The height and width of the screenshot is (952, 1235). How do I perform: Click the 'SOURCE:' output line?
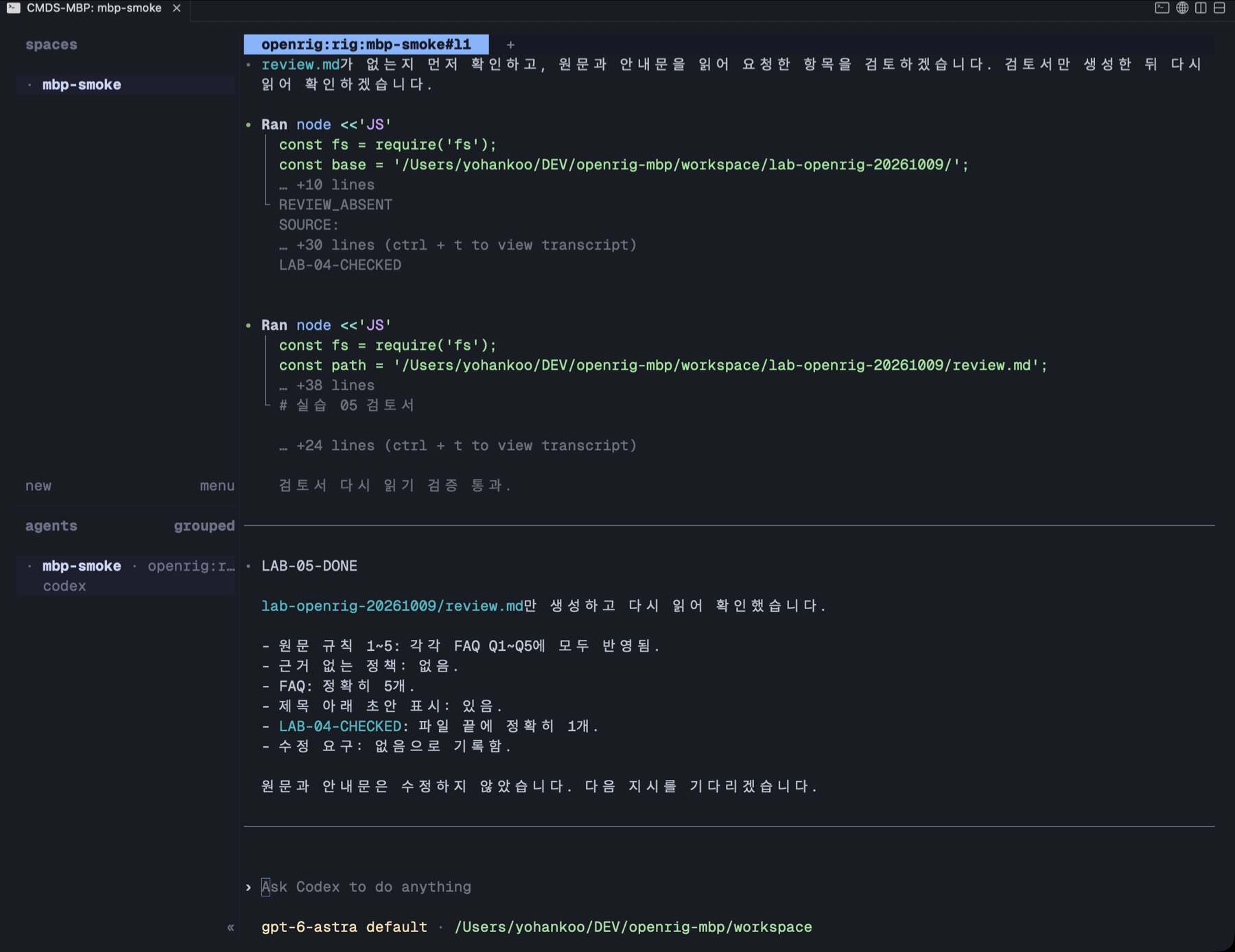[309, 225]
